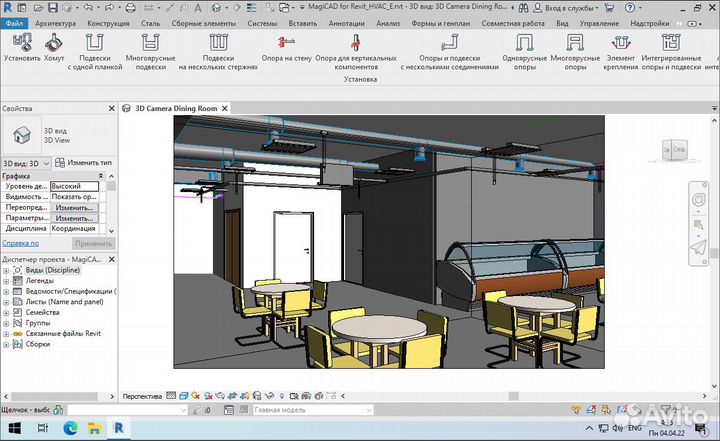Toggle temporary hide/isolate glasses icon
The width and height of the screenshot is (720, 441).
[x=270, y=396]
